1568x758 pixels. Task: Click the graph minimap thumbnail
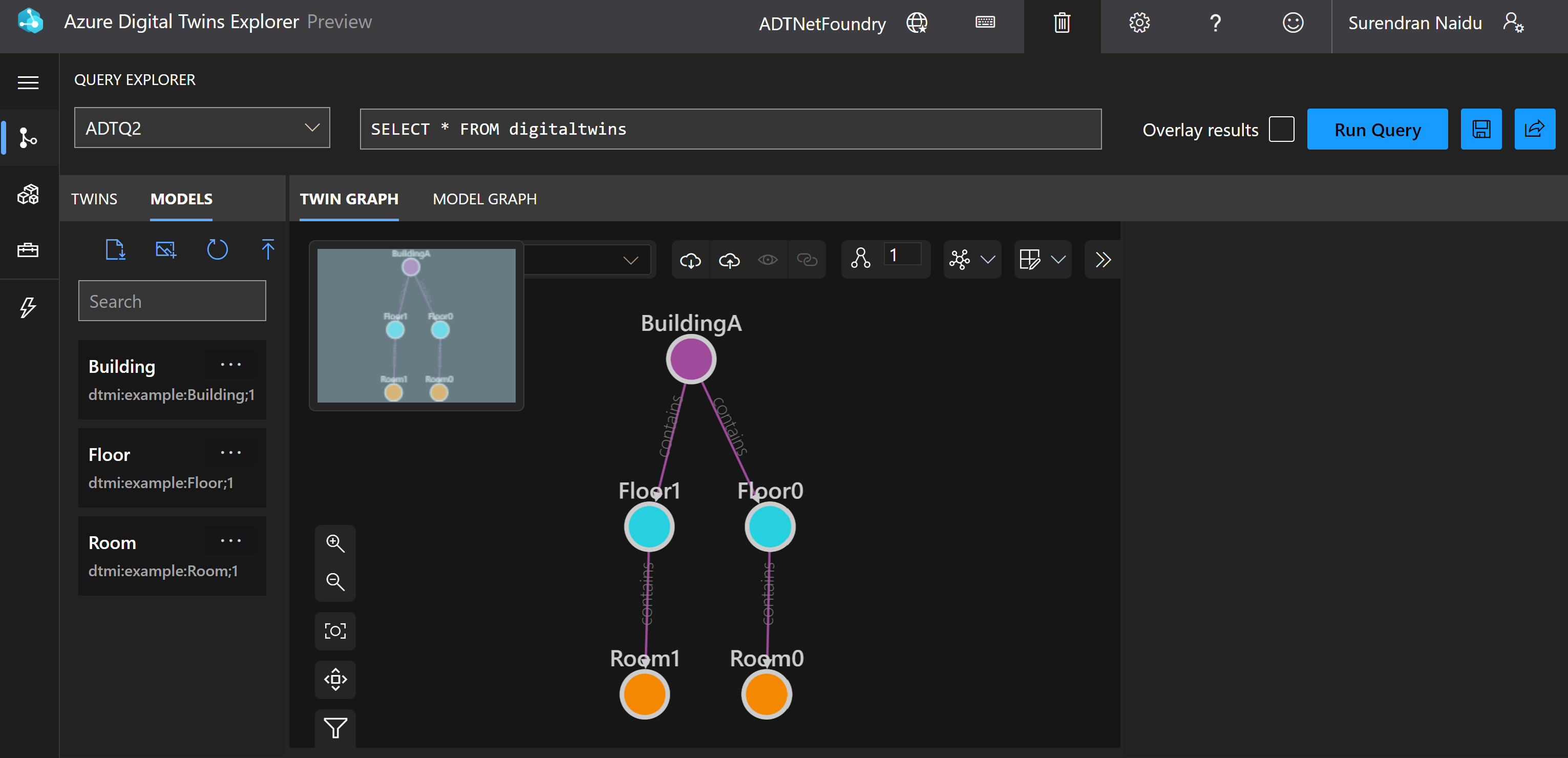[416, 325]
